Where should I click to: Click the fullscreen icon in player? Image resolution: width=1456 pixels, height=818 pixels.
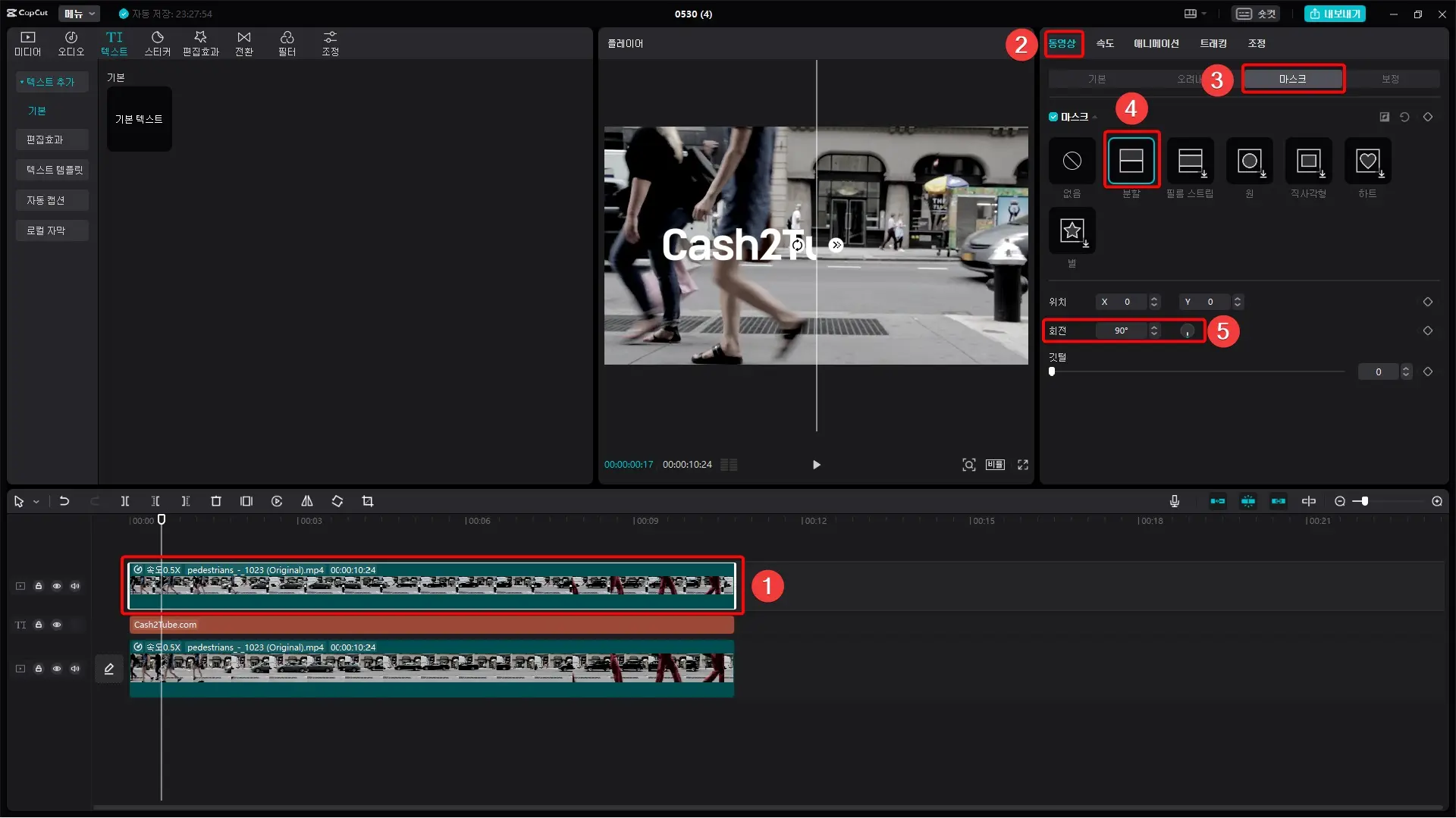(1023, 465)
